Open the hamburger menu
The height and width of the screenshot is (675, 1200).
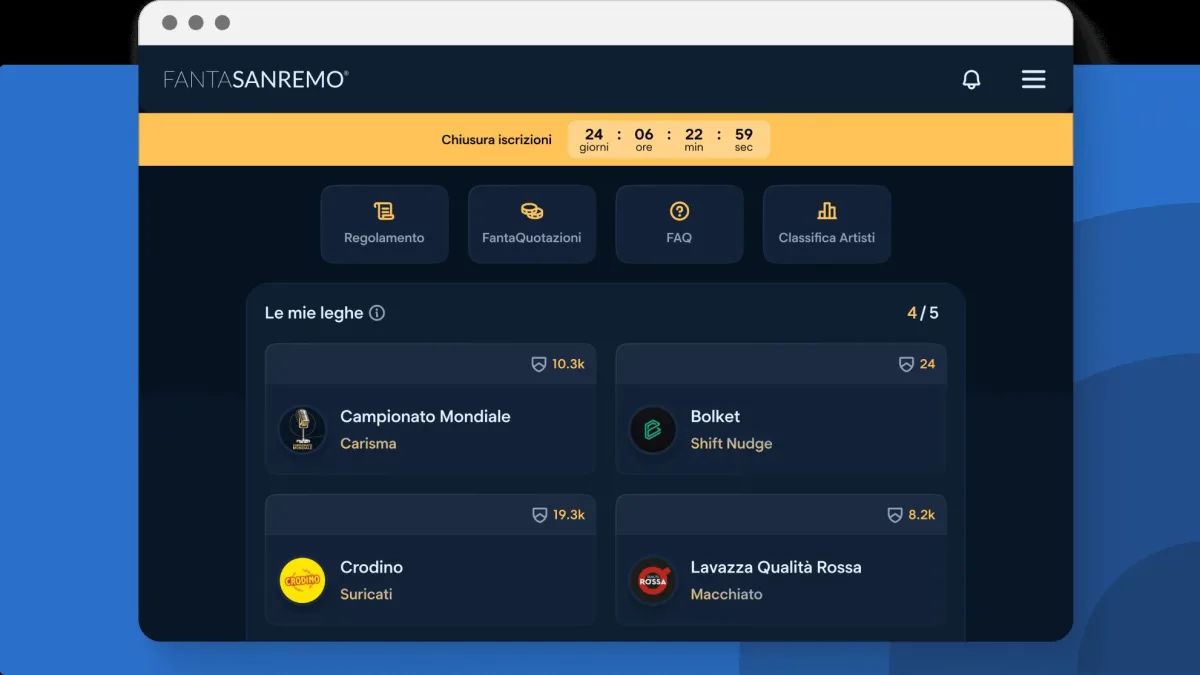(x=1033, y=80)
